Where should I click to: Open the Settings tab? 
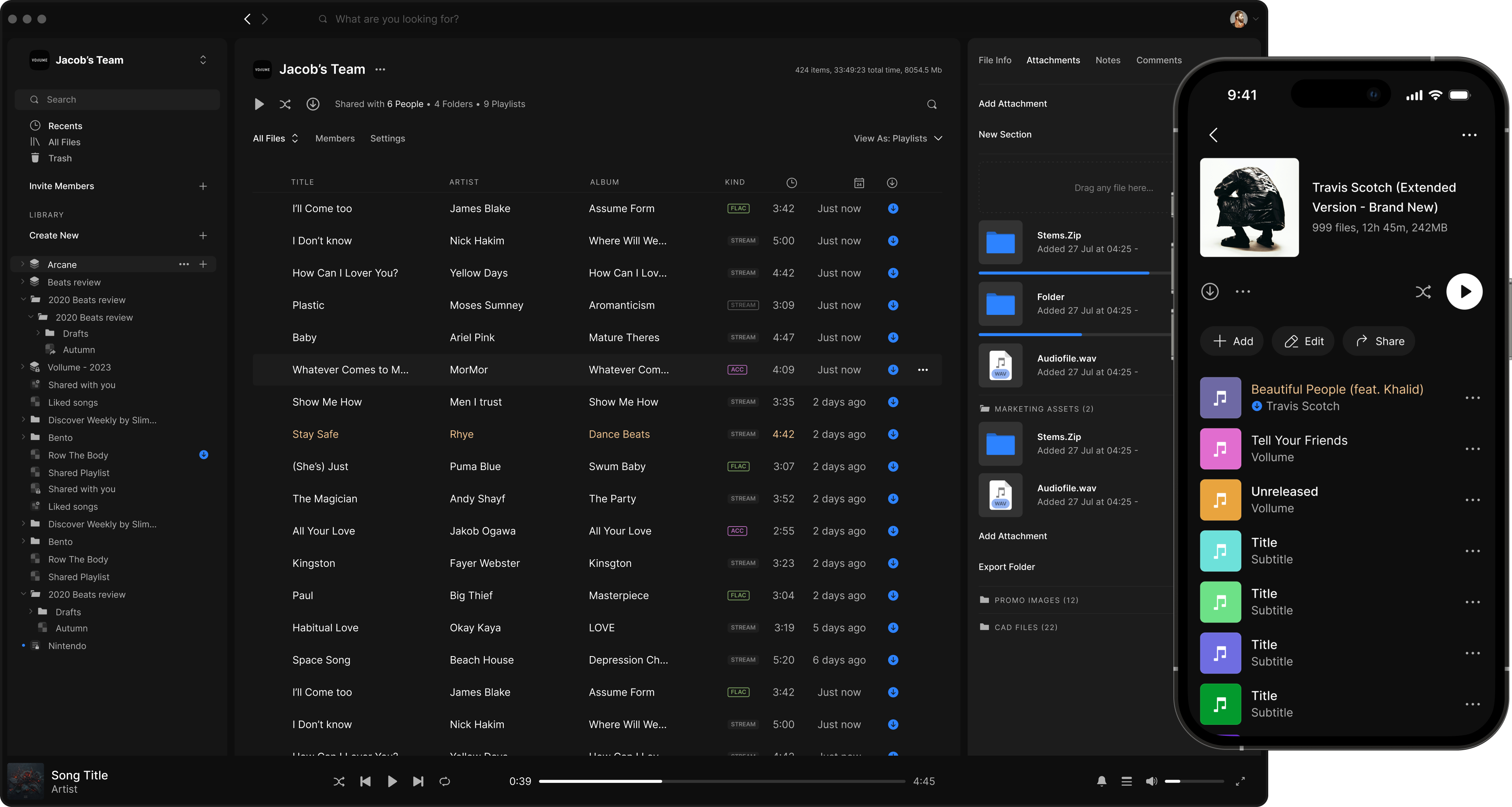[x=388, y=139]
